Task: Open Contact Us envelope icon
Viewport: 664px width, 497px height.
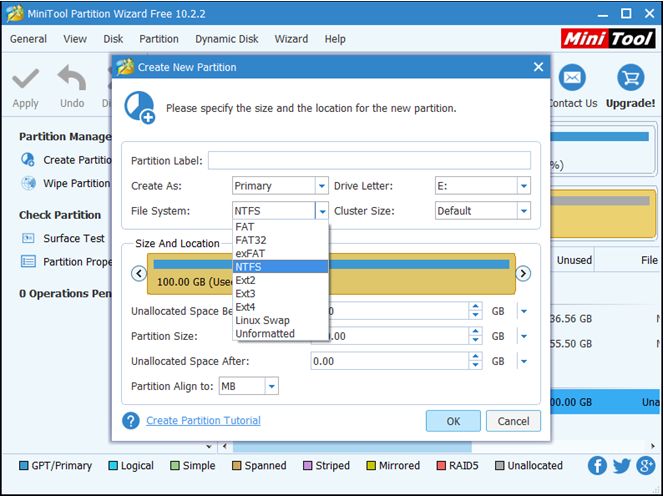Action: pyautogui.click(x=572, y=78)
